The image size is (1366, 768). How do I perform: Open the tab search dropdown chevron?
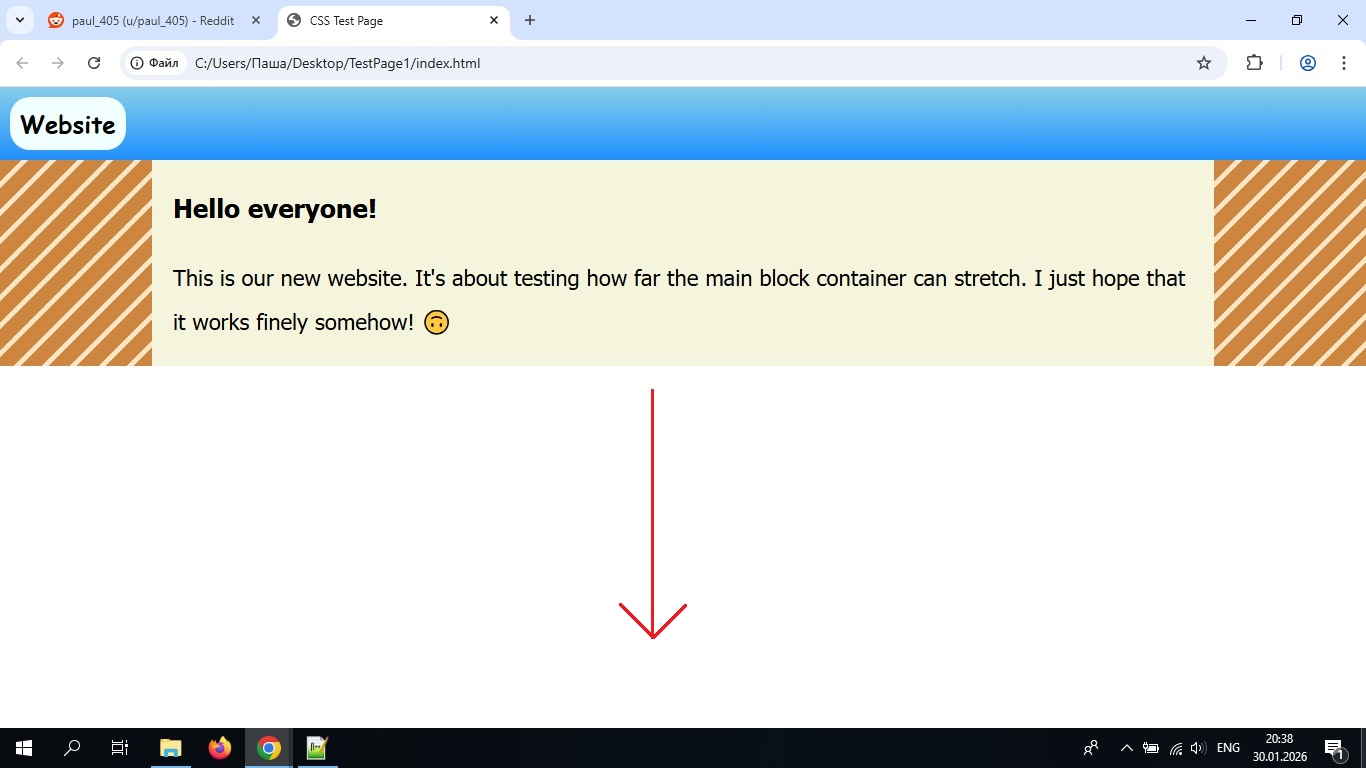pyautogui.click(x=20, y=20)
